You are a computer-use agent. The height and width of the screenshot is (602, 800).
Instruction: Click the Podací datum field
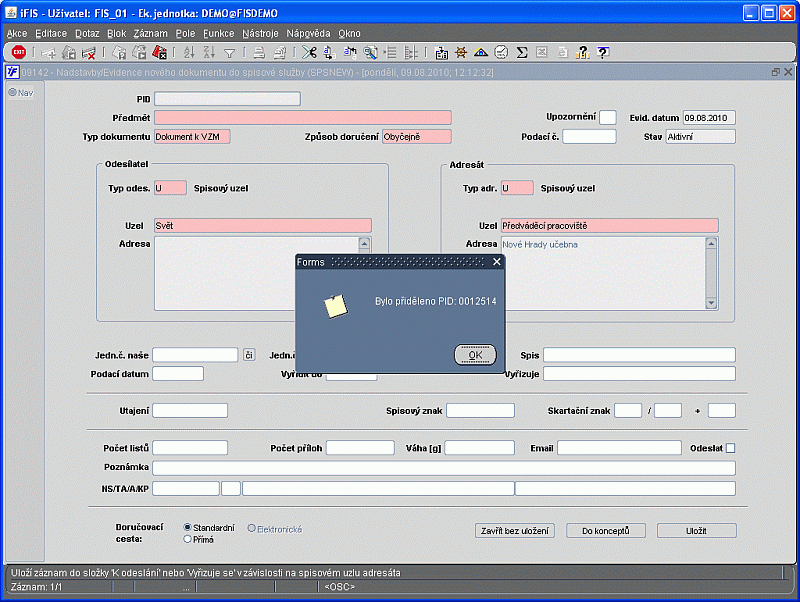click(x=178, y=373)
